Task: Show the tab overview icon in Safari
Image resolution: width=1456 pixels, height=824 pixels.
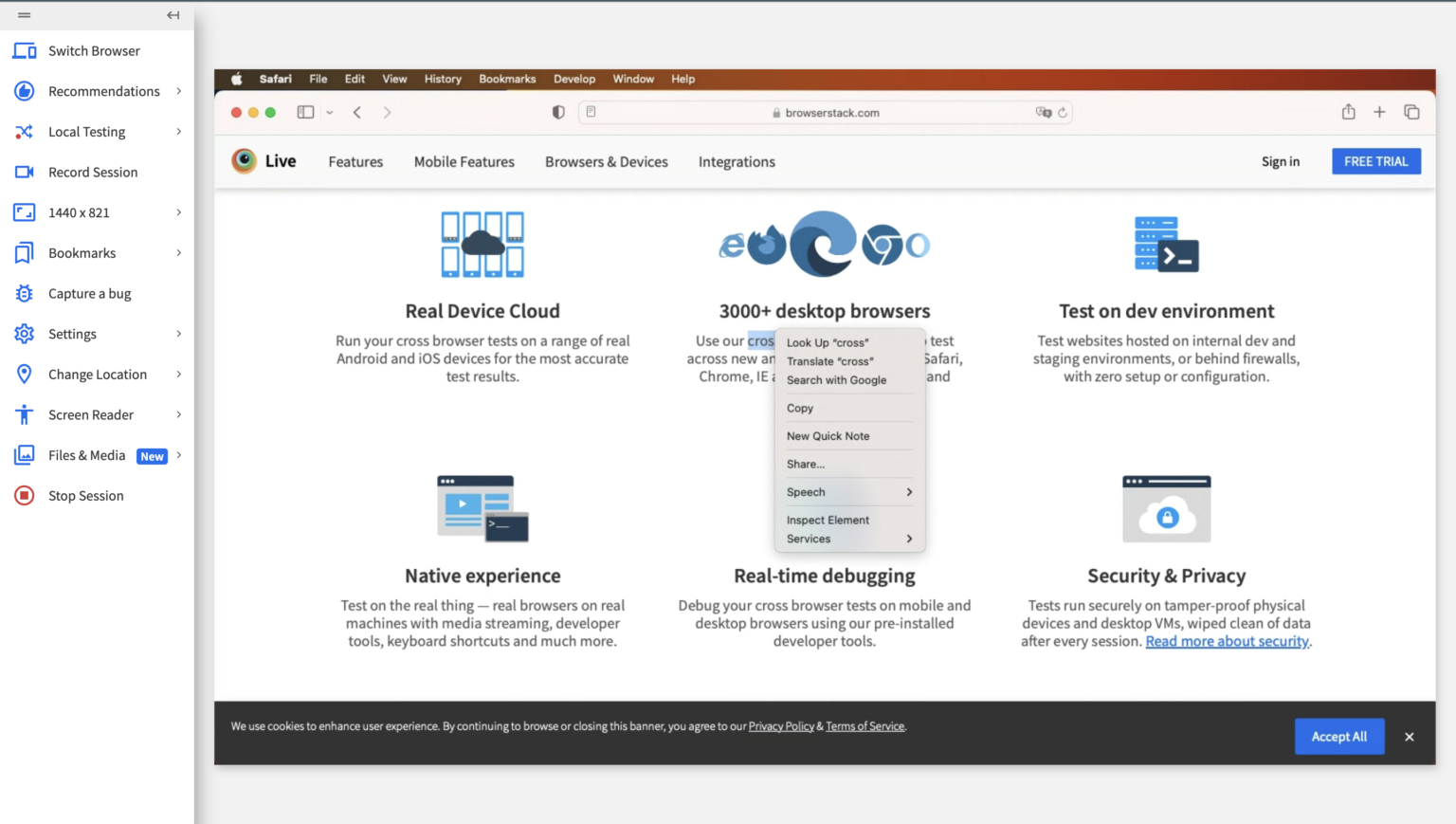Action: pyautogui.click(x=1411, y=112)
